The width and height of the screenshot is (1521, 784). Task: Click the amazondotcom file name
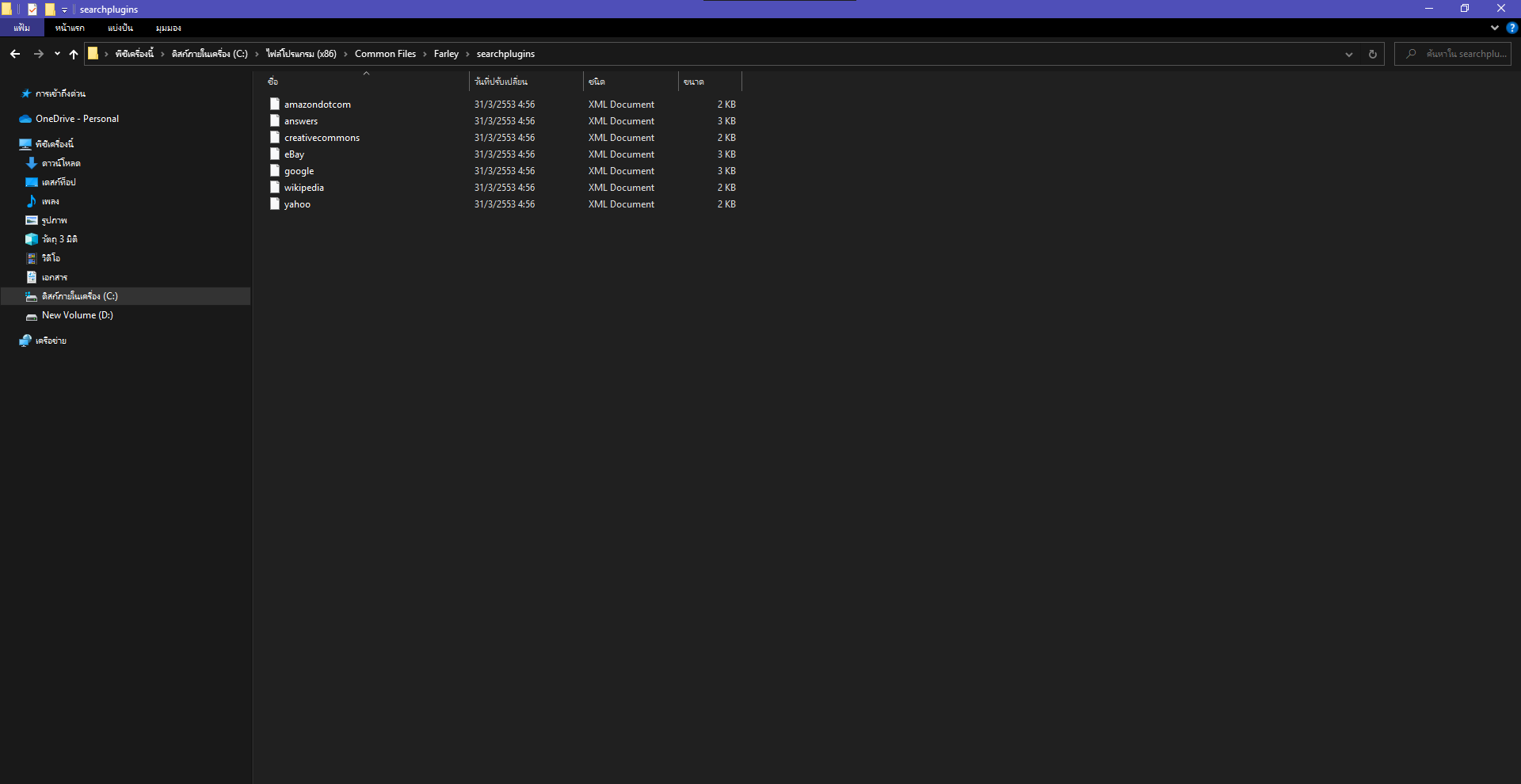(318, 105)
